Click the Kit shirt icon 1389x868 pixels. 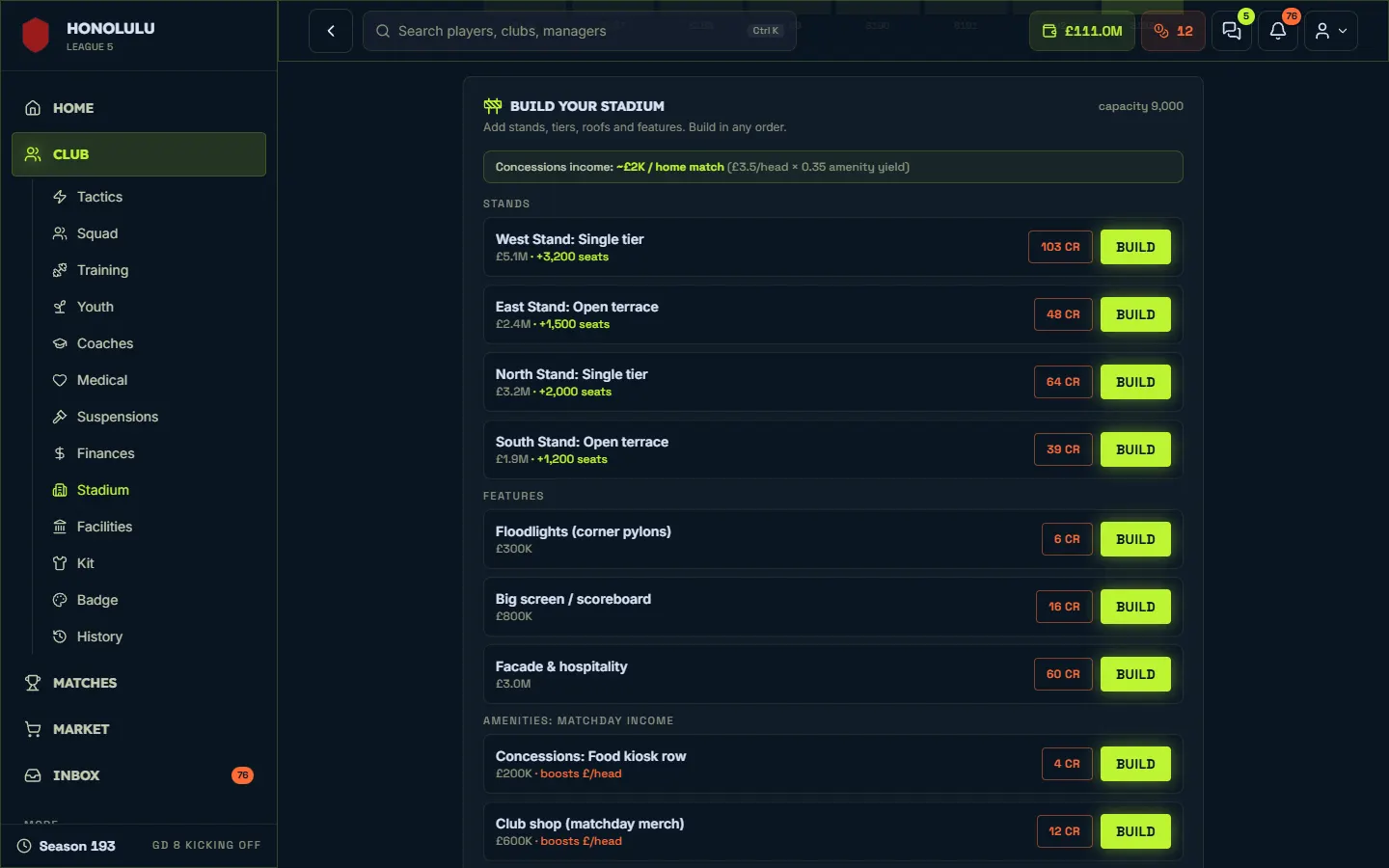click(x=60, y=563)
